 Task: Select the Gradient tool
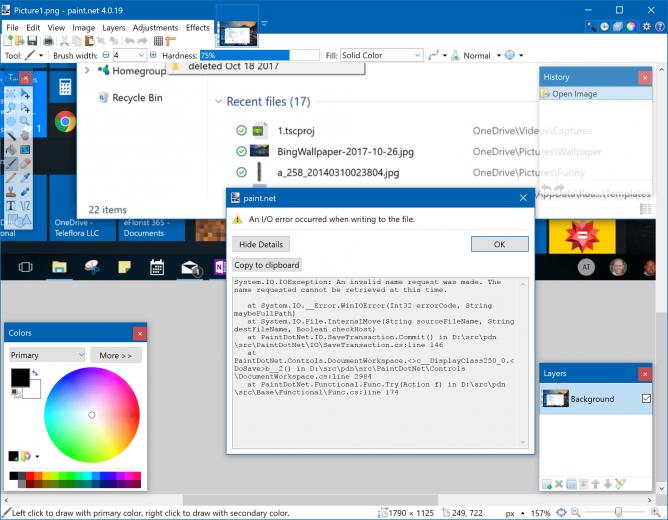click(x=25, y=149)
